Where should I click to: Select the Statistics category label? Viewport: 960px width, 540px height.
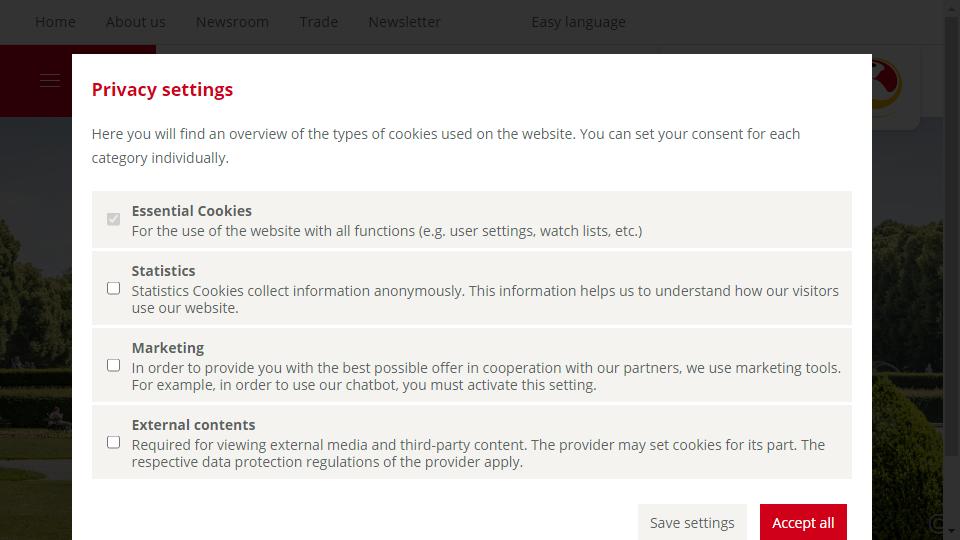[163, 271]
